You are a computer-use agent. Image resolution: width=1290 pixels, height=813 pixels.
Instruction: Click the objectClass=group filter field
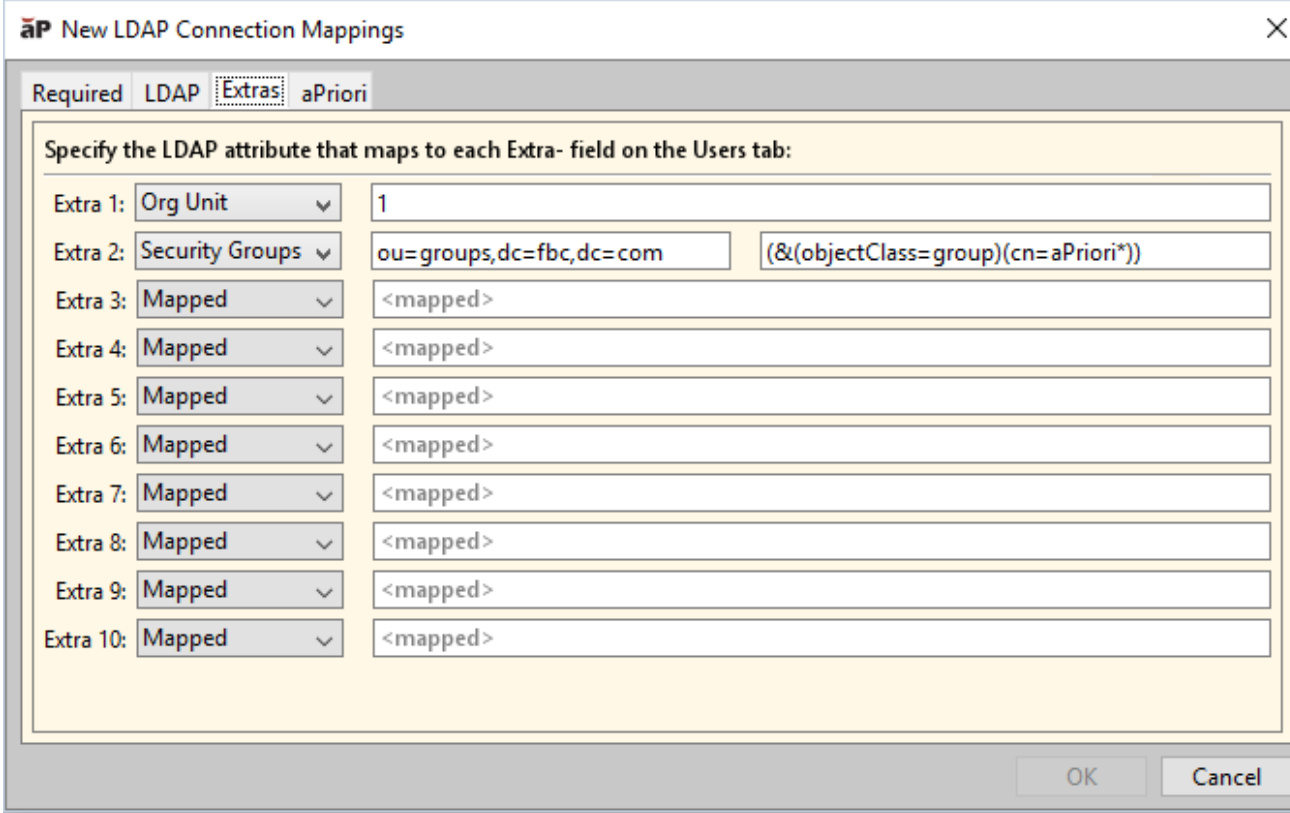[x=1012, y=251]
